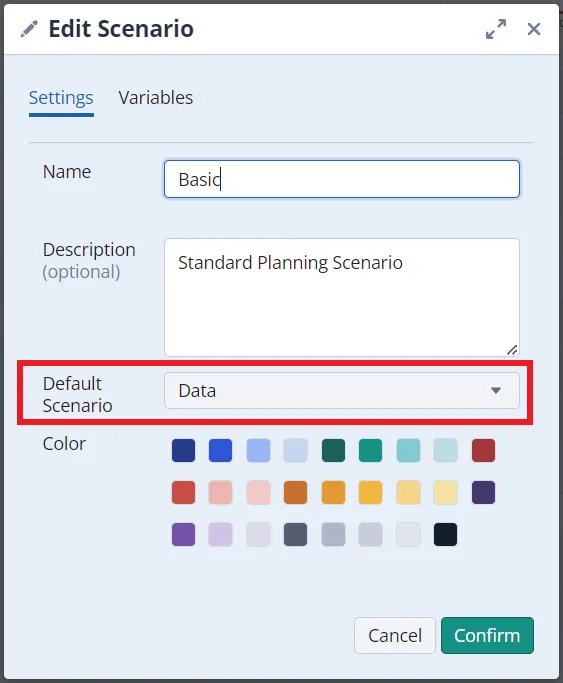Viewport: 563px width, 683px height.
Task: Choose the dark green color swatch
Action: [333, 450]
